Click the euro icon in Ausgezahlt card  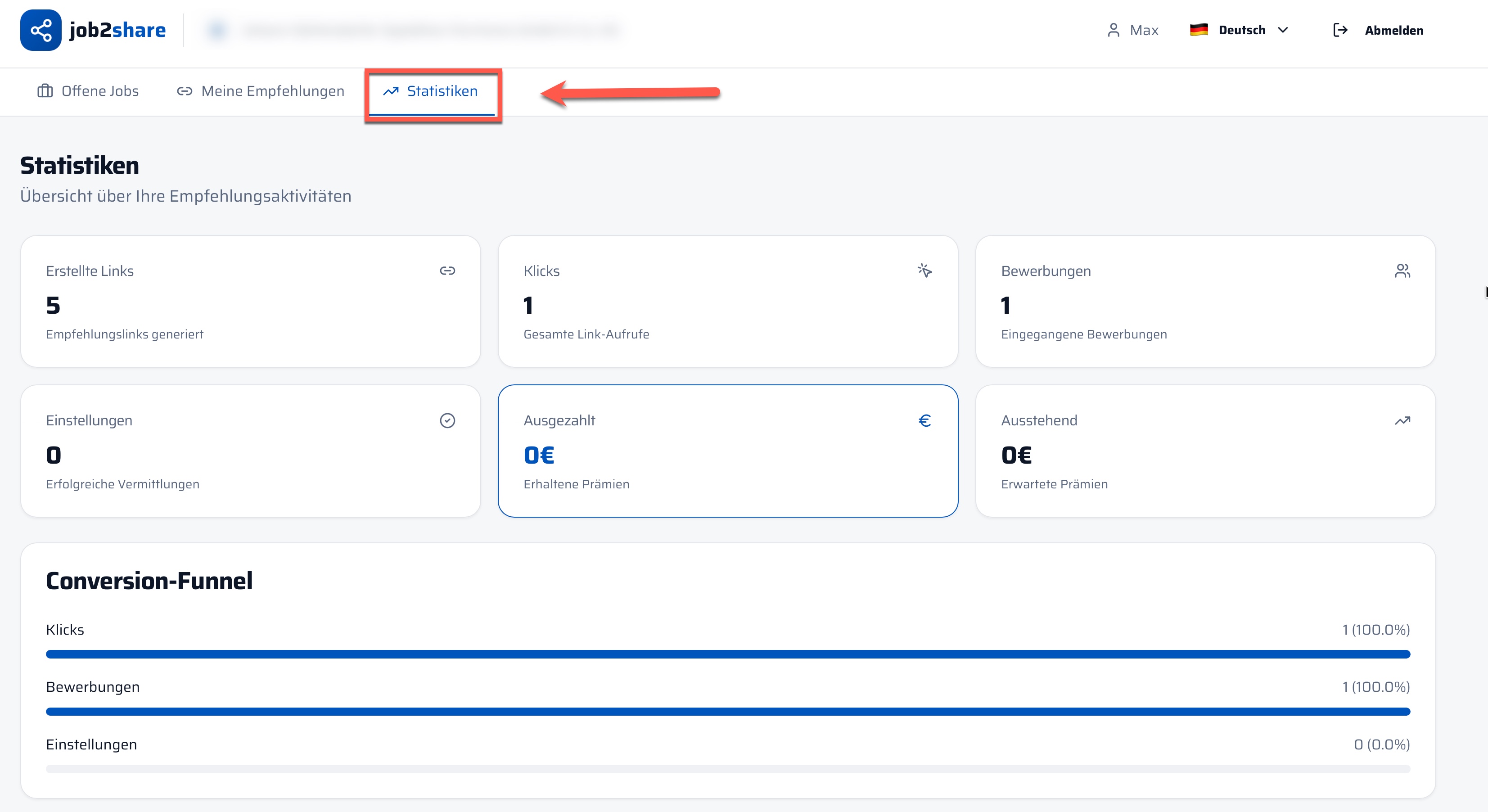[925, 420]
